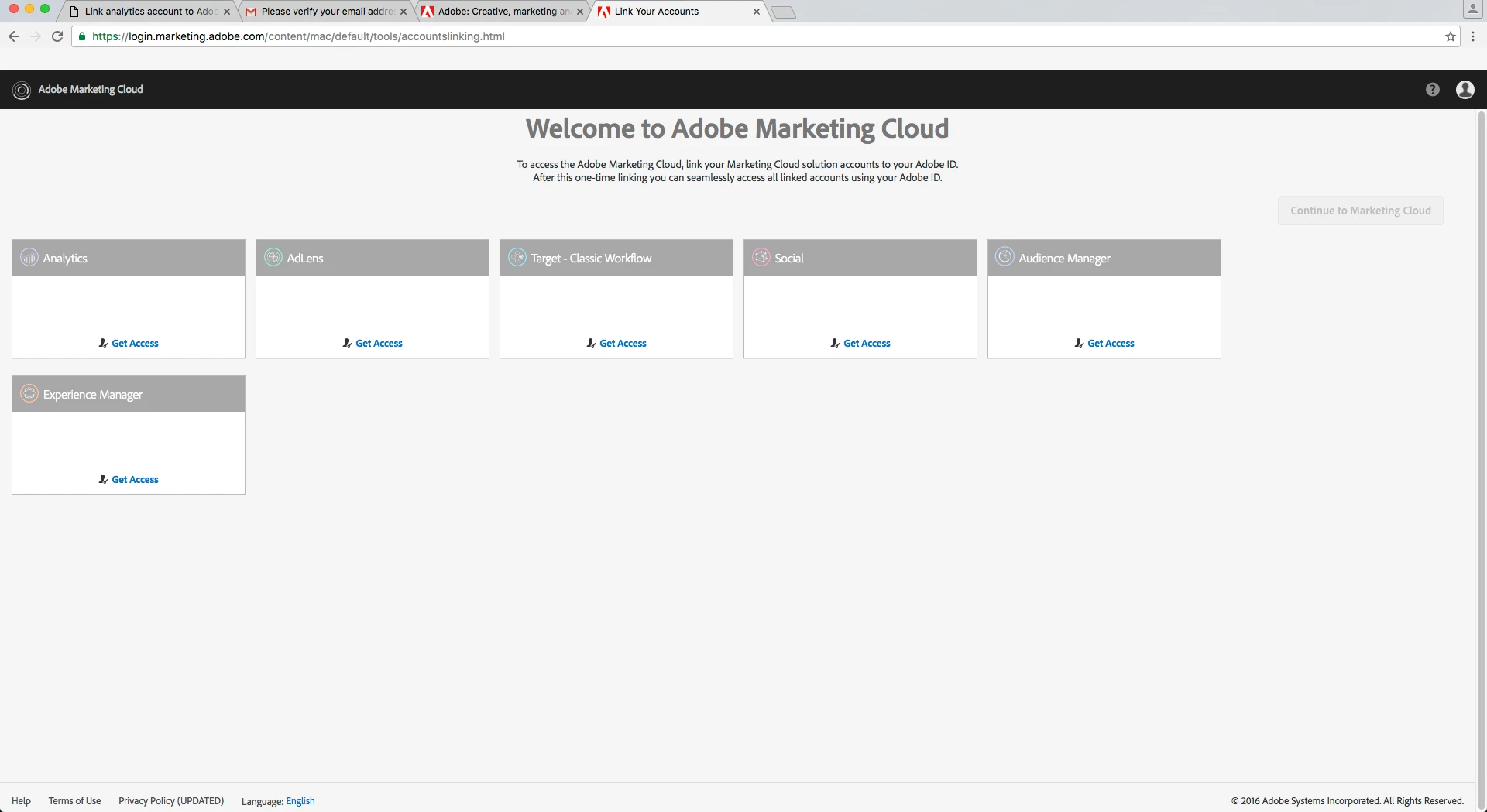This screenshot has height=812, width=1487.
Task: Switch to Please verify your email tab
Action: [x=326, y=12]
